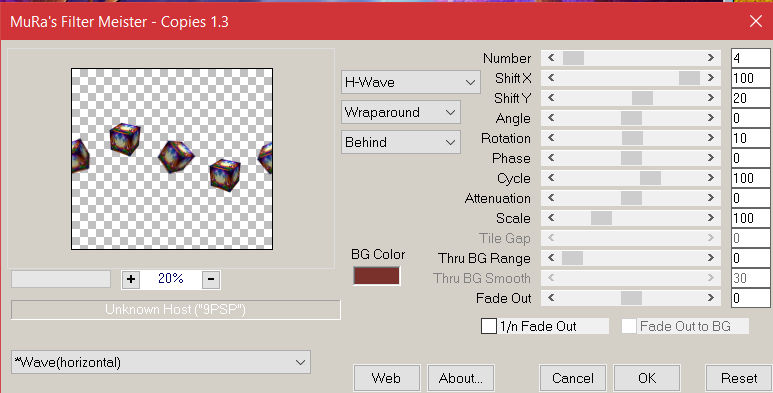Expand the Wraparound dropdown
This screenshot has width=773, height=393.
click(x=401, y=112)
